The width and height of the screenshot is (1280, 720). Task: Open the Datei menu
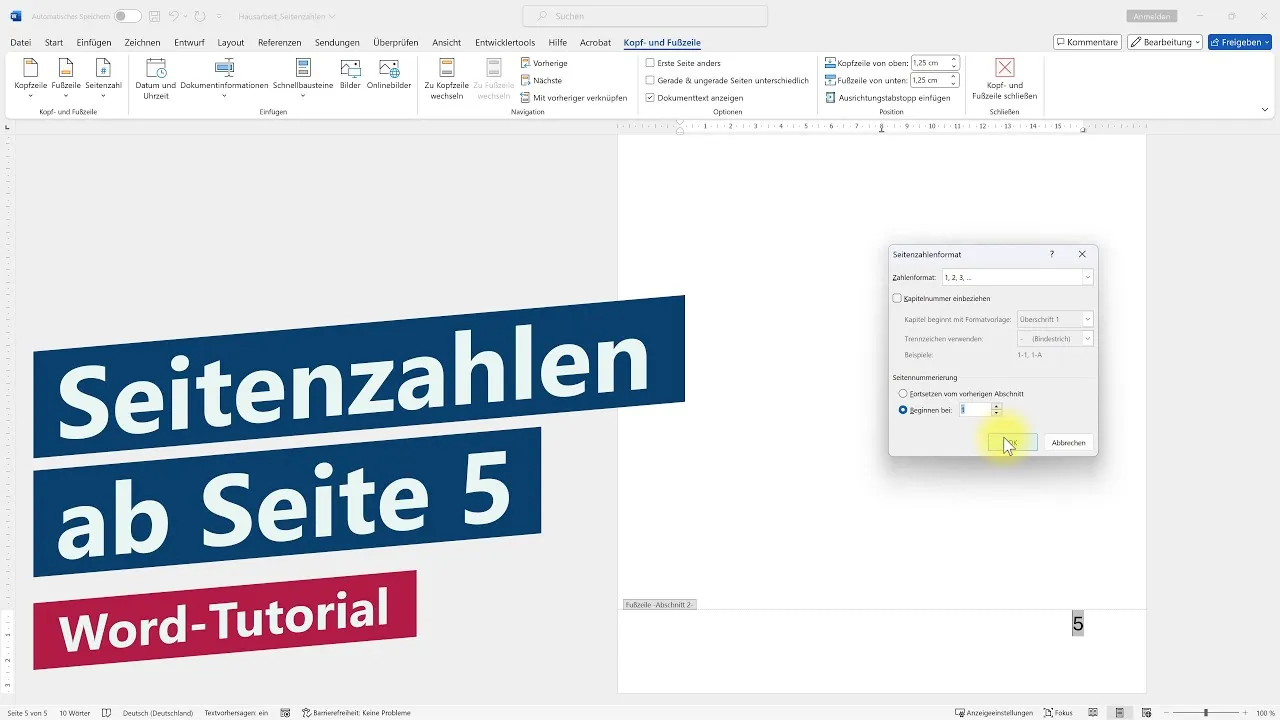click(20, 43)
